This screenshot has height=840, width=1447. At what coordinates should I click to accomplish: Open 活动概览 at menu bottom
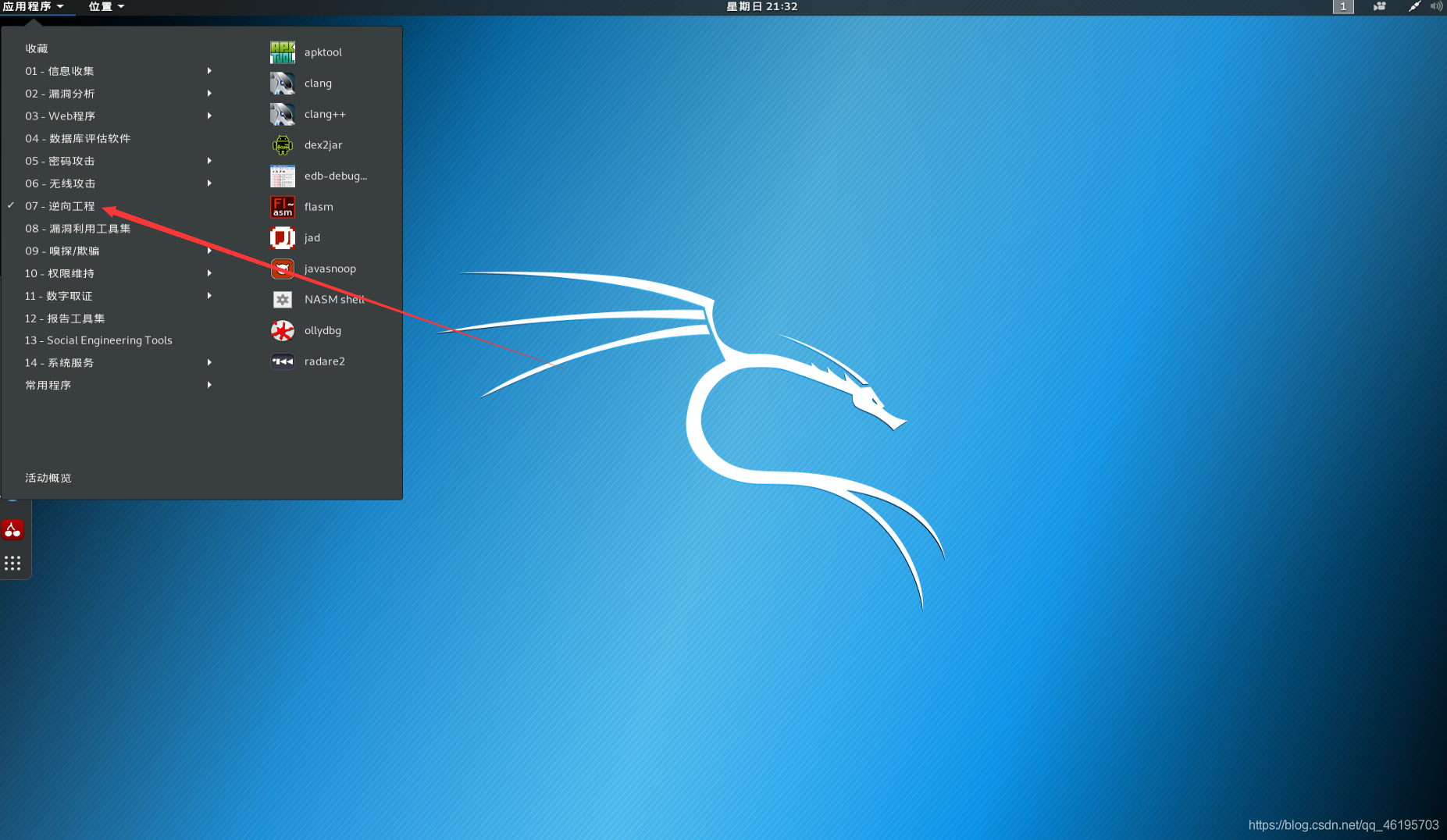[x=48, y=478]
